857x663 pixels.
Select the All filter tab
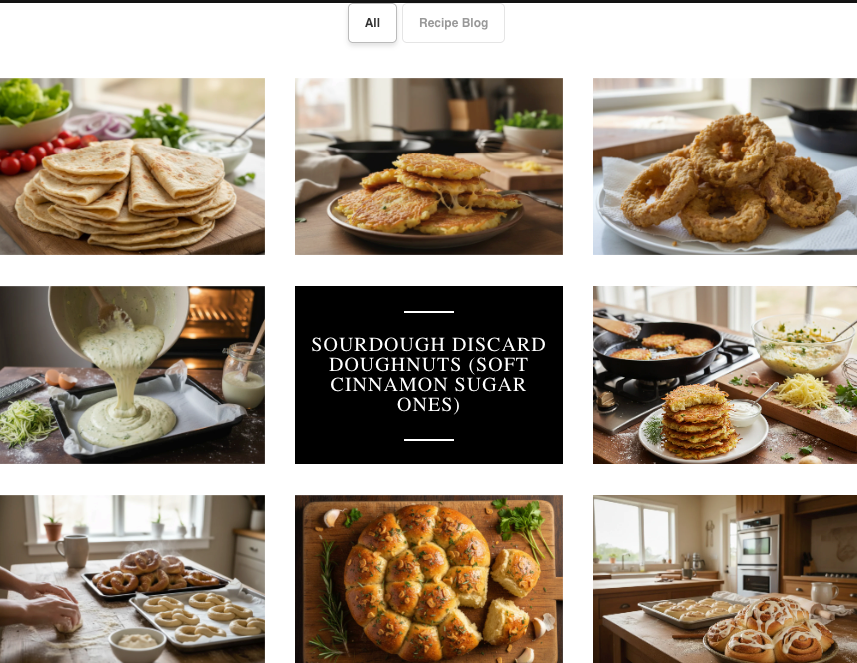(x=372, y=23)
